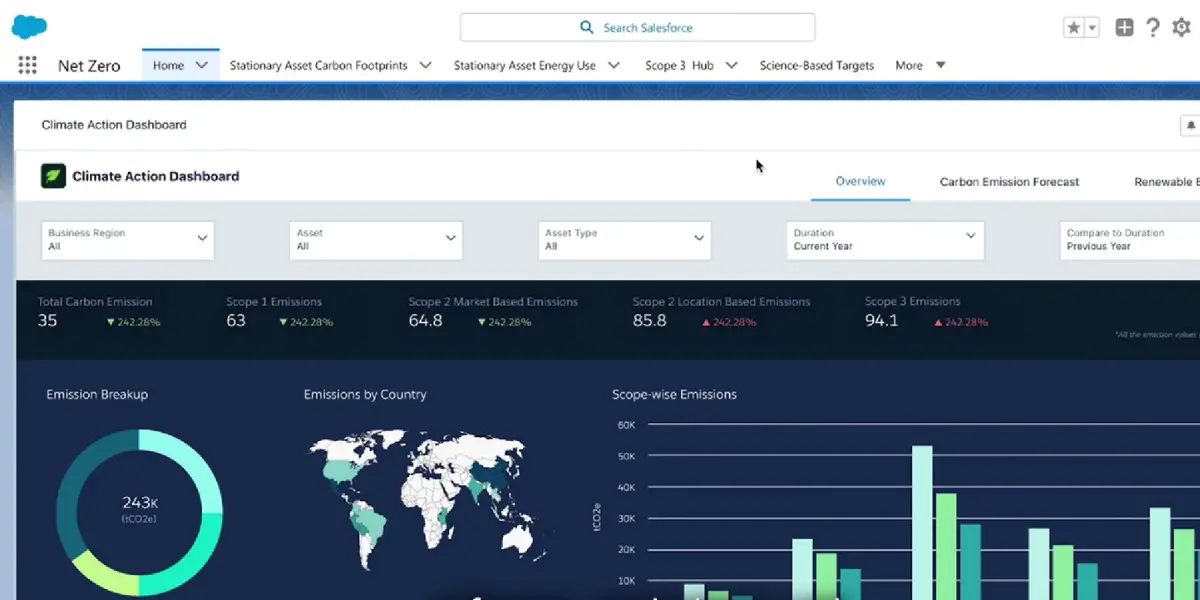The height and width of the screenshot is (600, 1200).
Task: Click the Scope 2 Market Based Emissions label
Action: (493, 301)
